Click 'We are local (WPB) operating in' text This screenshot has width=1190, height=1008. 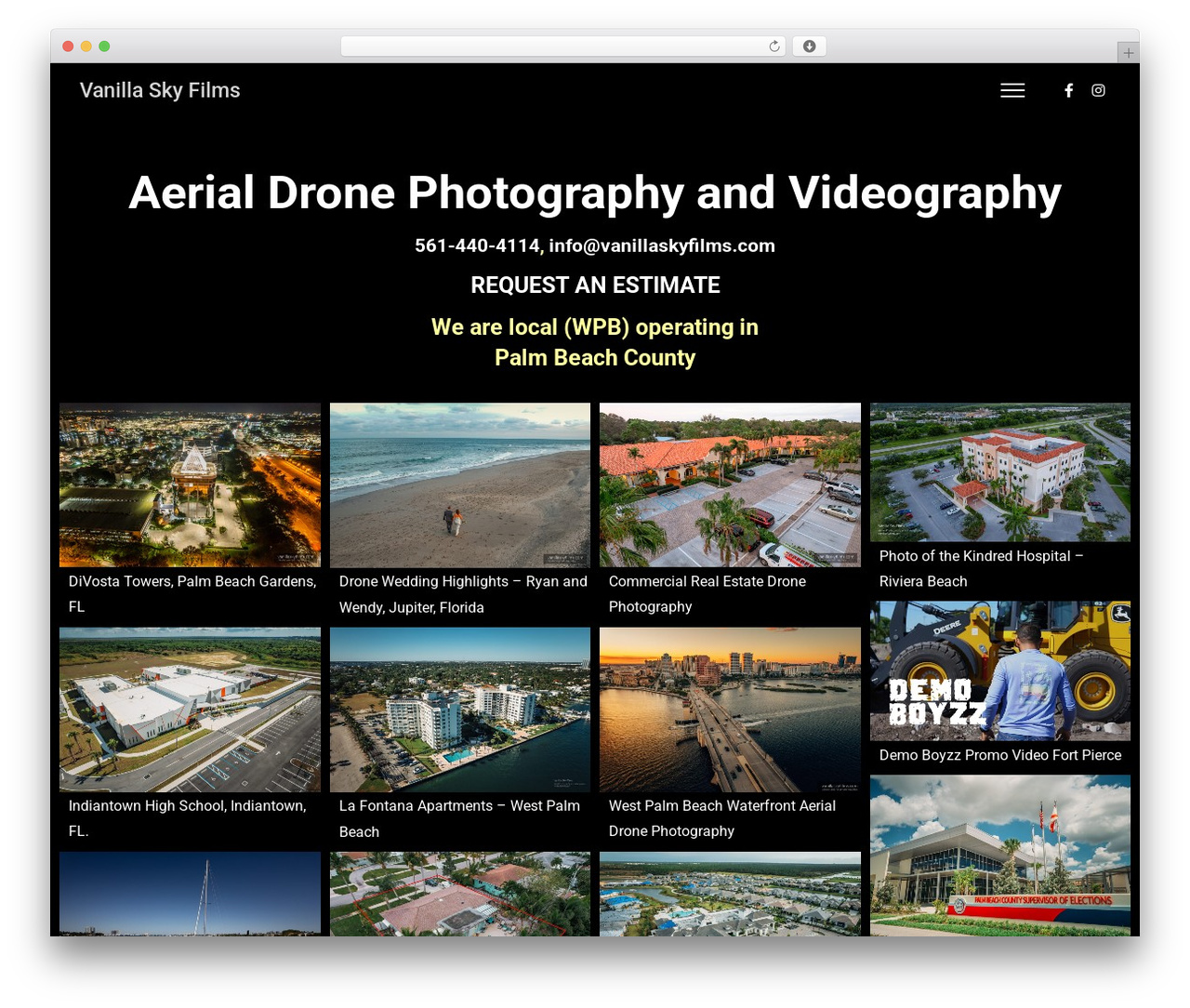(595, 327)
